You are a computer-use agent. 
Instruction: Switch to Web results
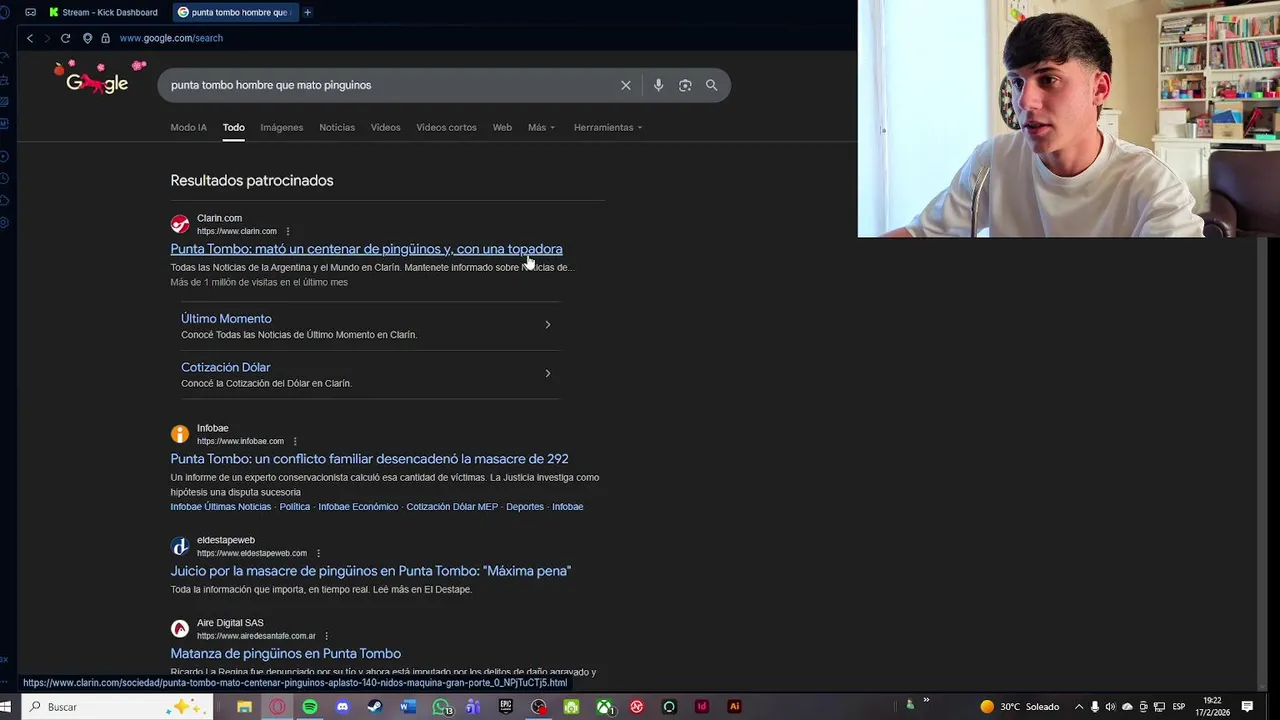502,127
